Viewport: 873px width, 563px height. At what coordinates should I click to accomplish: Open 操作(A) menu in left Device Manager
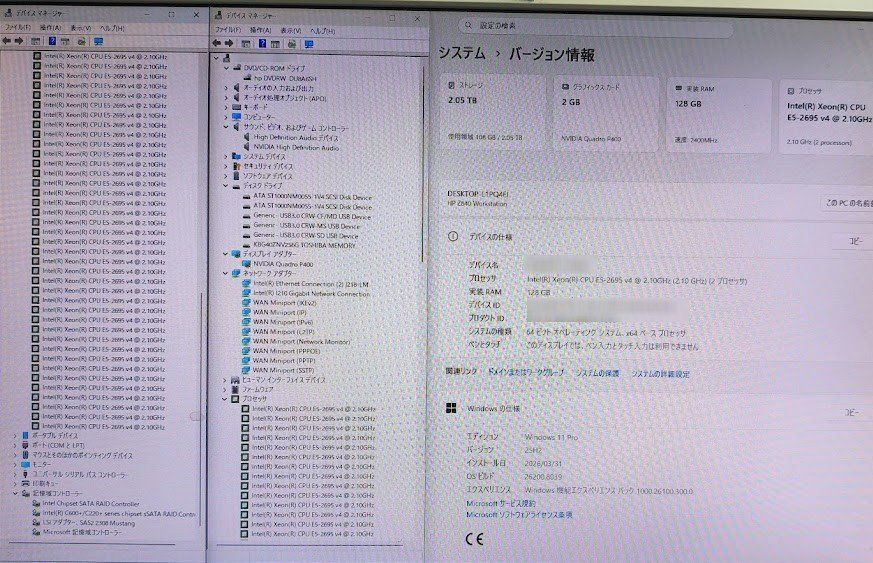[x=50, y=27]
